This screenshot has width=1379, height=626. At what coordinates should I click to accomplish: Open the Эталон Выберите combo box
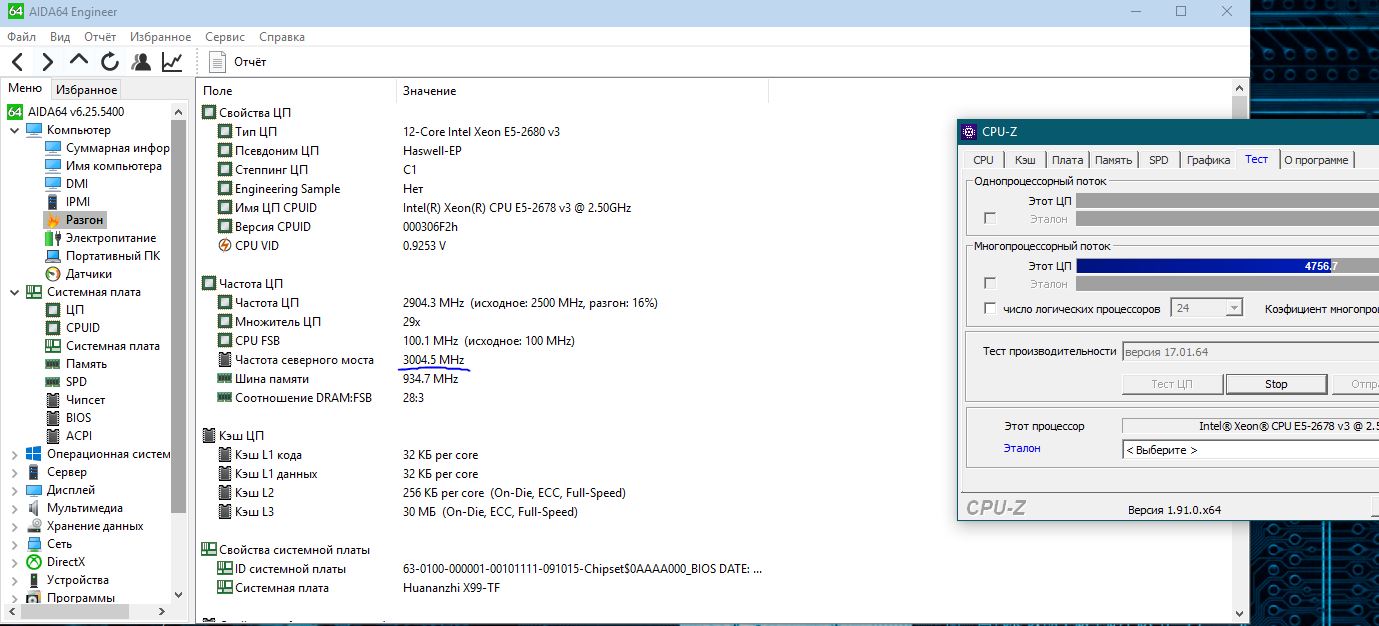click(1250, 450)
